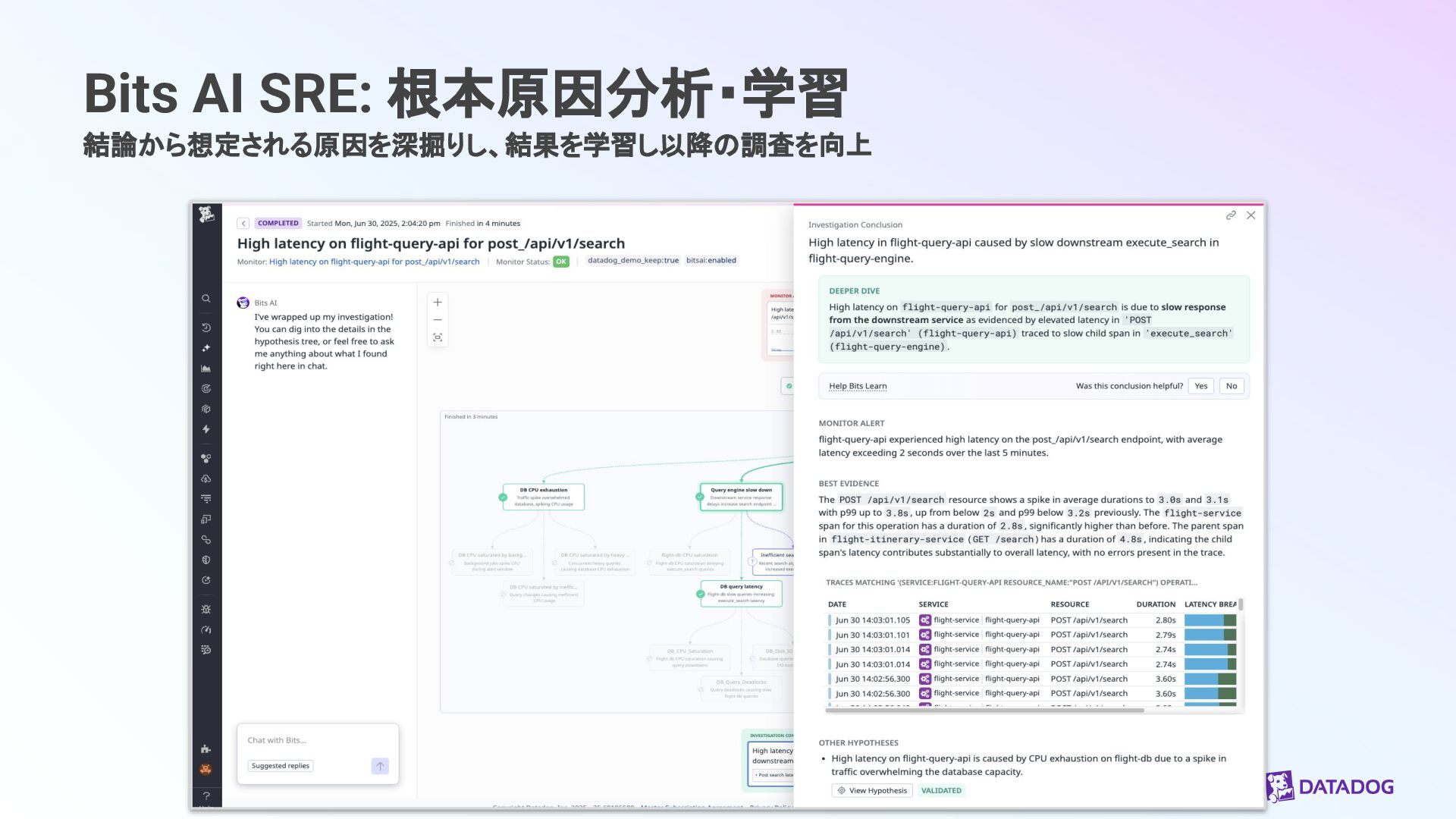Click the lightning bolt sidebar icon
This screenshot has height=819, width=1456.
(206, 429)
